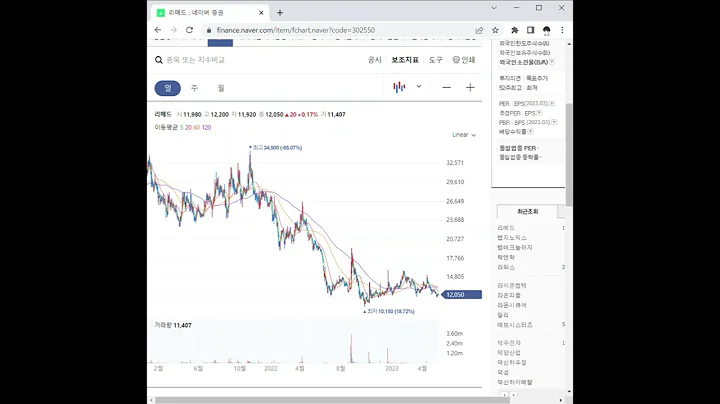The height and width of the screenshot is (404, 720).
Task: Toggle the 60-day moving average
Action: [x=197, y=128]
